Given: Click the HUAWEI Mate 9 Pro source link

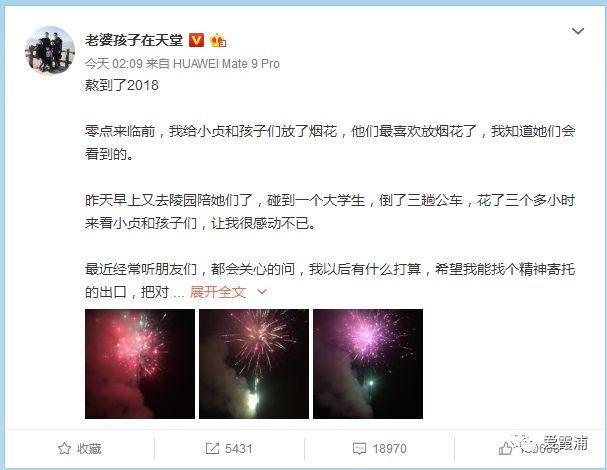Looking at the screenshot, I should click(226, 63).
